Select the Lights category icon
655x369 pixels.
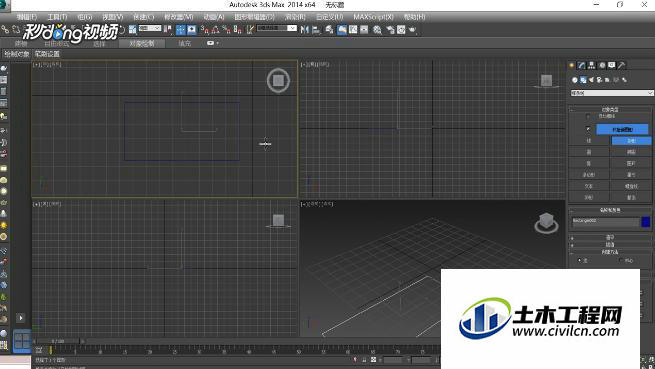point(591,79)
